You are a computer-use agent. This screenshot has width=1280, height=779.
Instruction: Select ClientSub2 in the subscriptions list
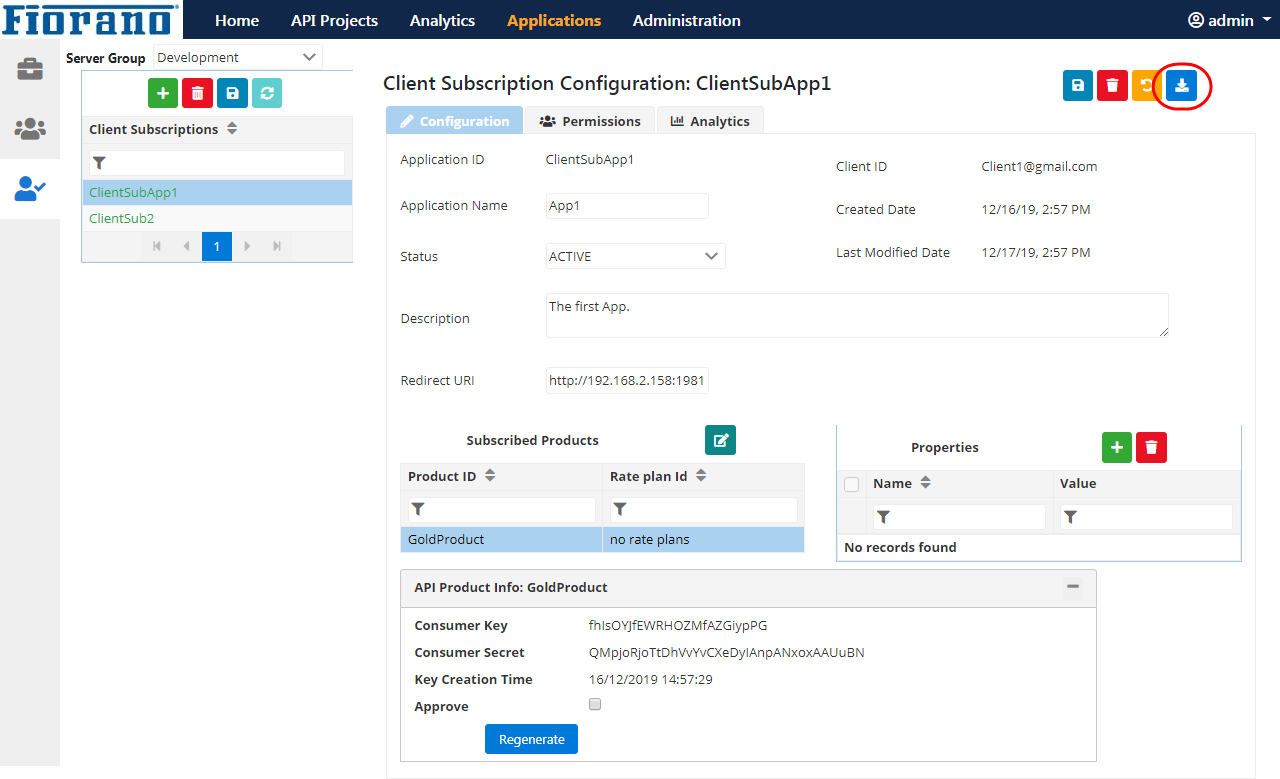pos(217,218)
